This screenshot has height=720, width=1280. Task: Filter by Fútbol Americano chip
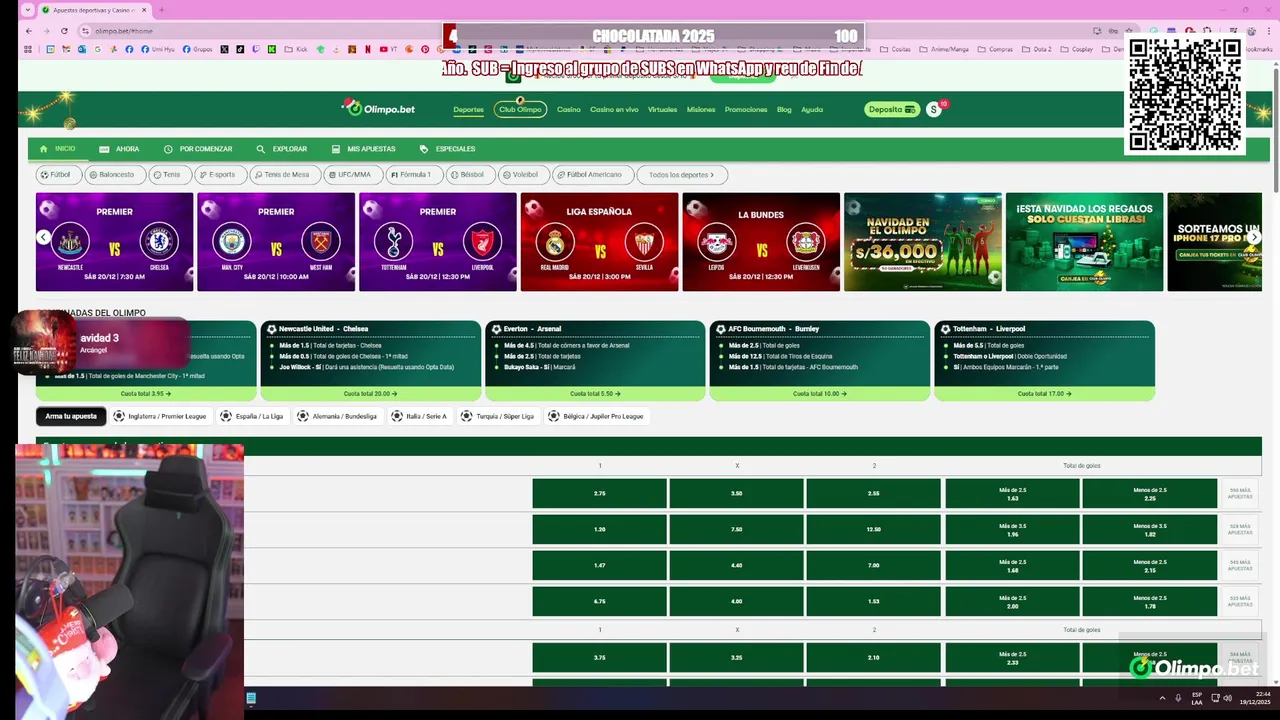(x=592, y=175)
